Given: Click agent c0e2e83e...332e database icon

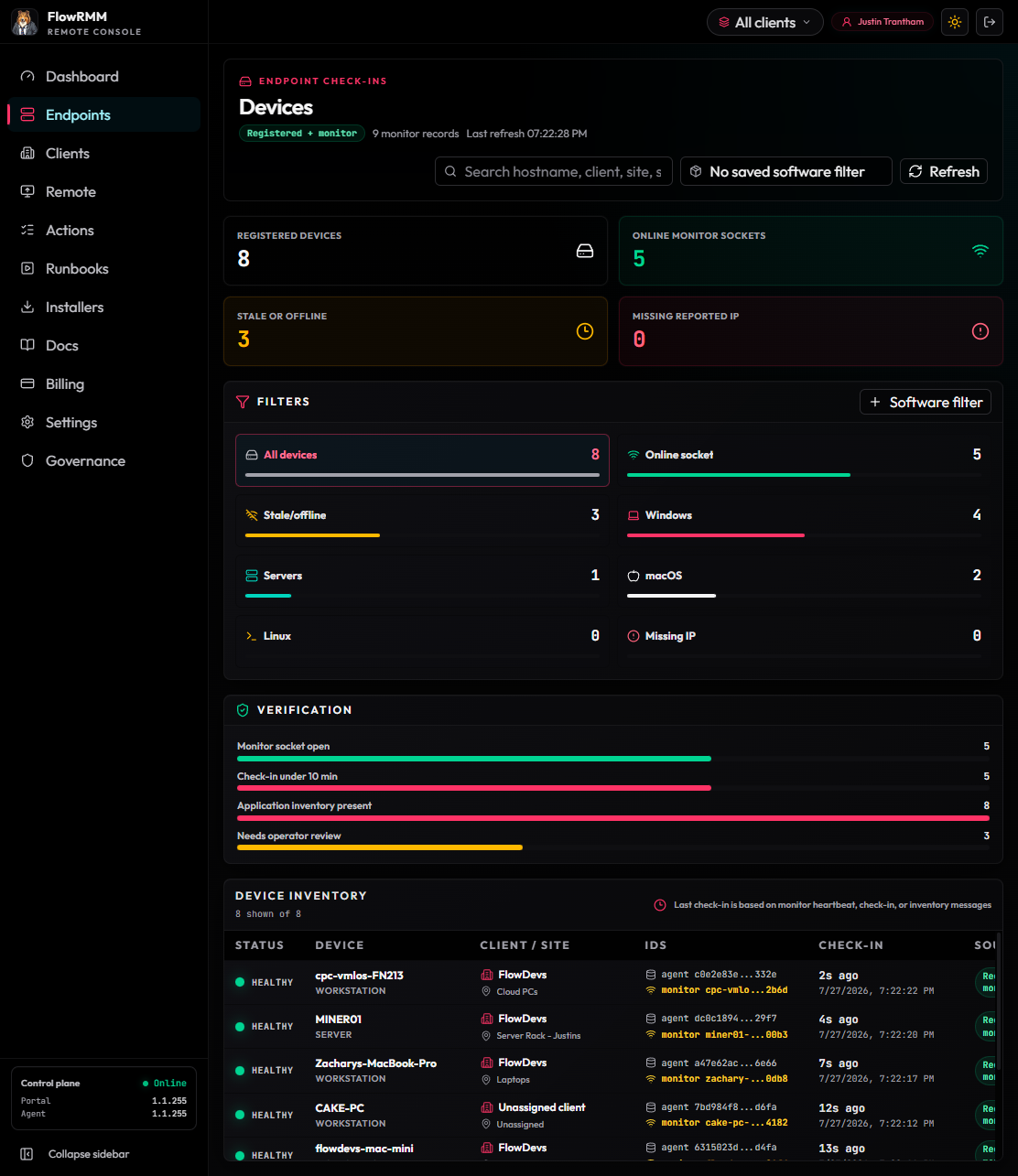Looking at the screenshot, I should pyautogui.click(x=651, y=975).
